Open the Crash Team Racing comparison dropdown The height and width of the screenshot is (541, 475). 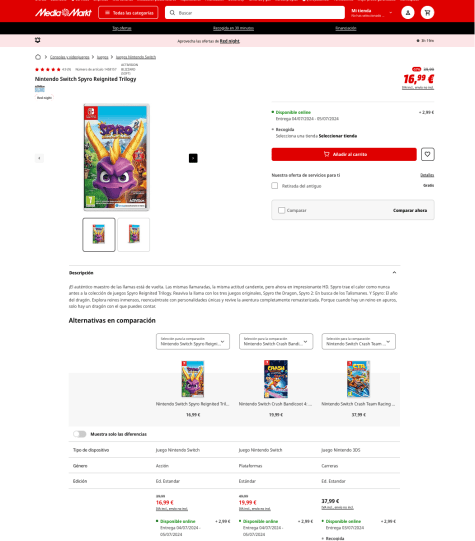point(359,341)
